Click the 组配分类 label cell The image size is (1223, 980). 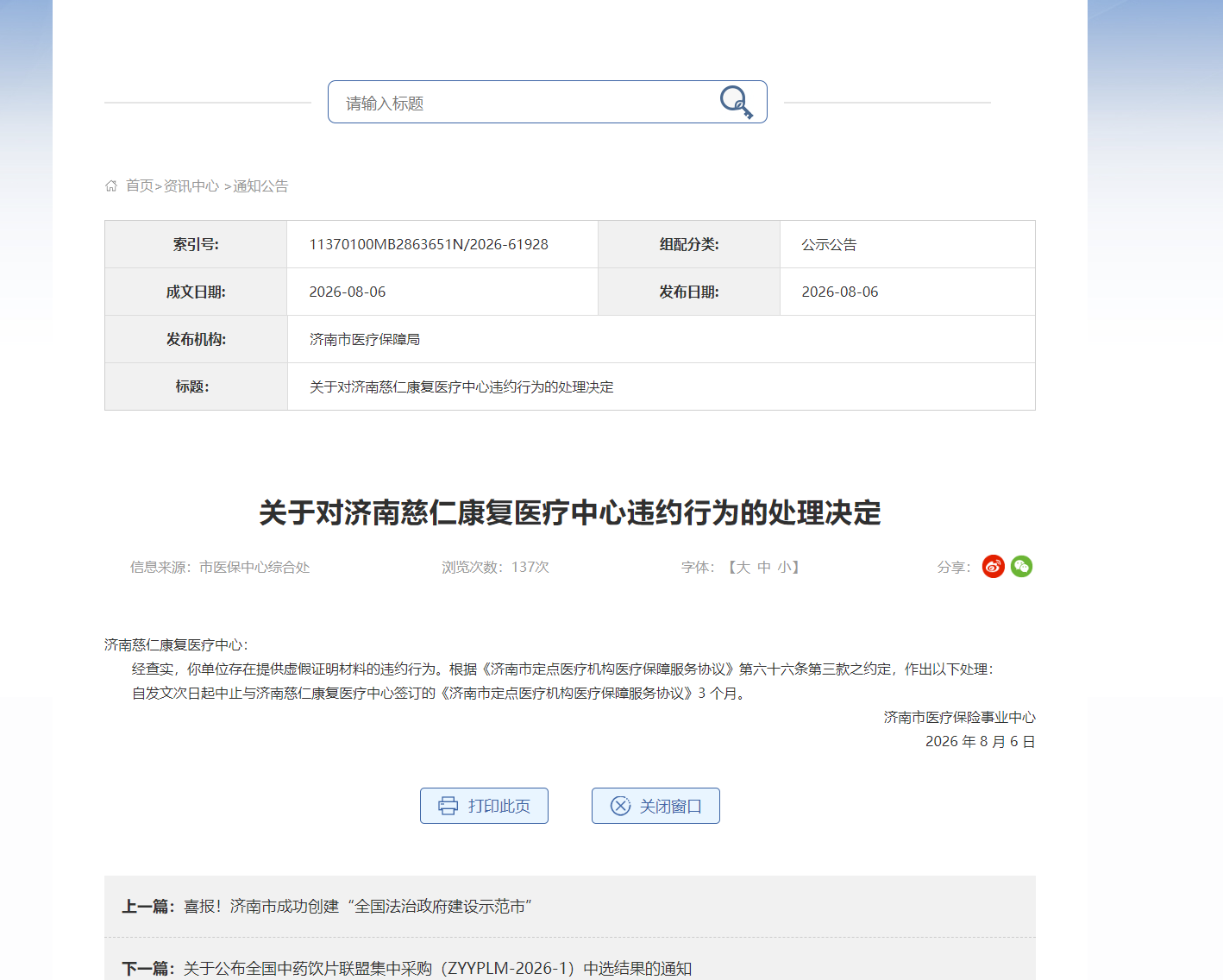pyautogui.click(x=689, y=244)
